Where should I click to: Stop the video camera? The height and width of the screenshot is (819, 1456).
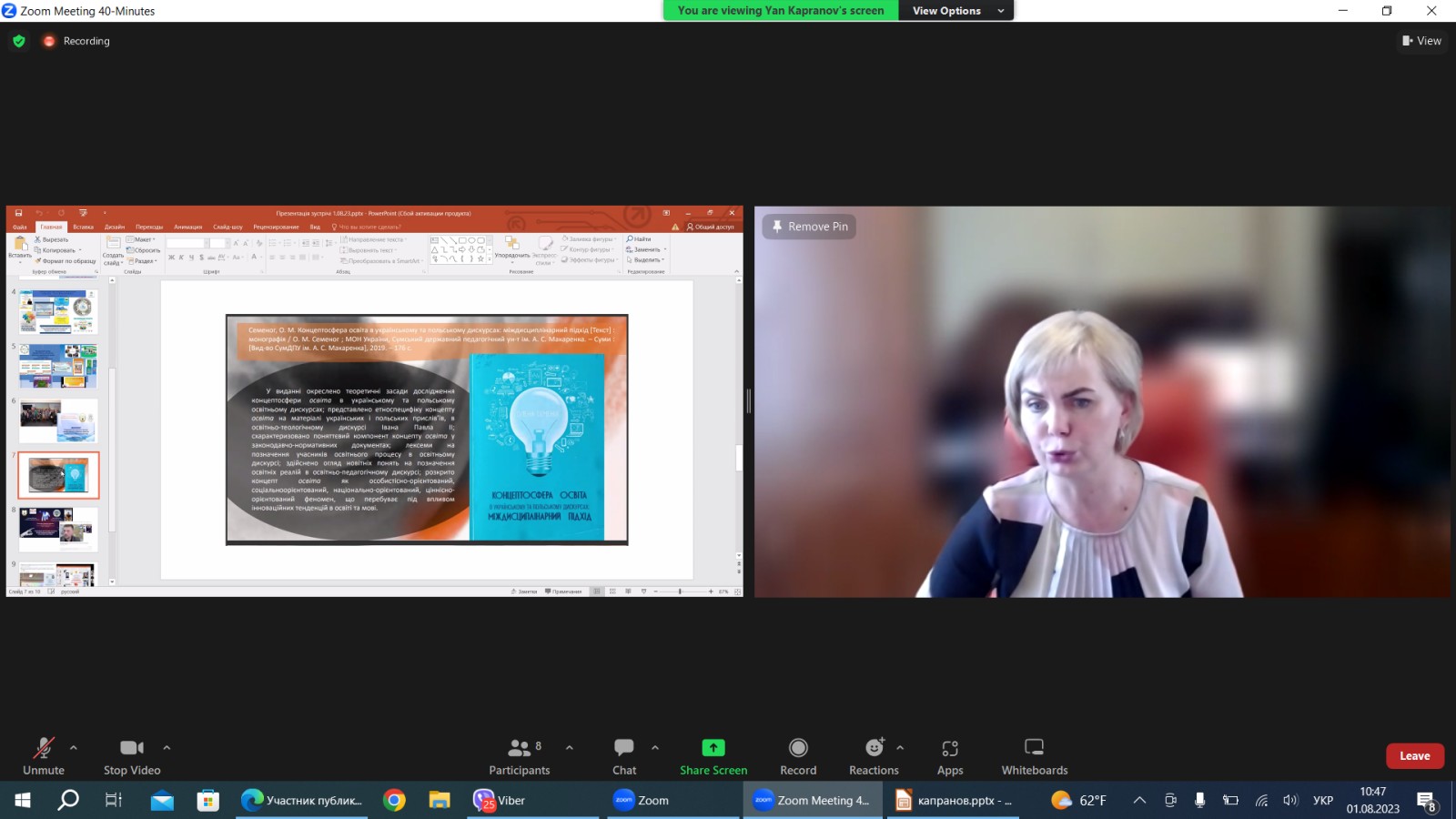click(x=132, y=756)
